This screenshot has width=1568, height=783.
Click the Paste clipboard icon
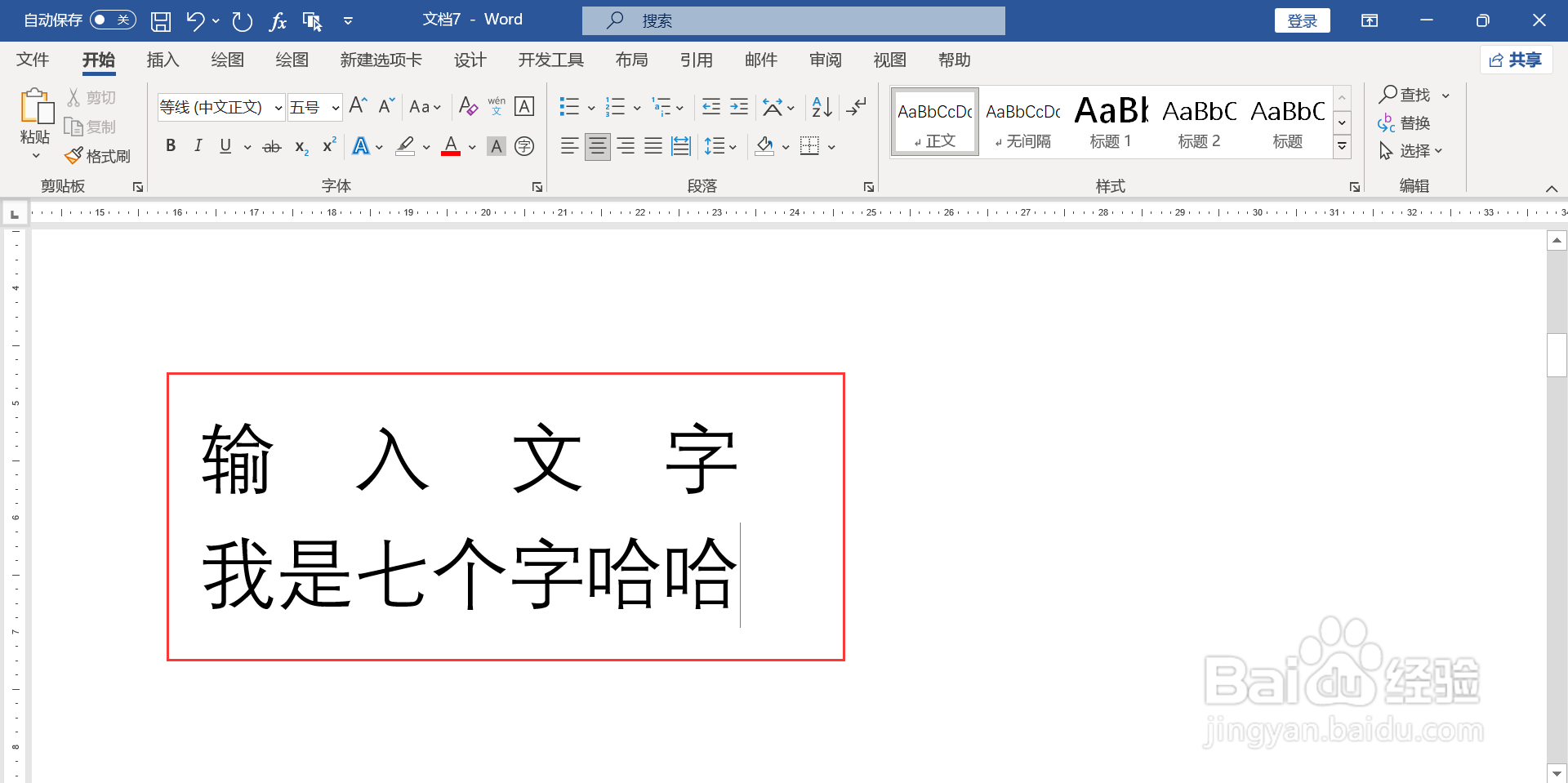(35, 107)
